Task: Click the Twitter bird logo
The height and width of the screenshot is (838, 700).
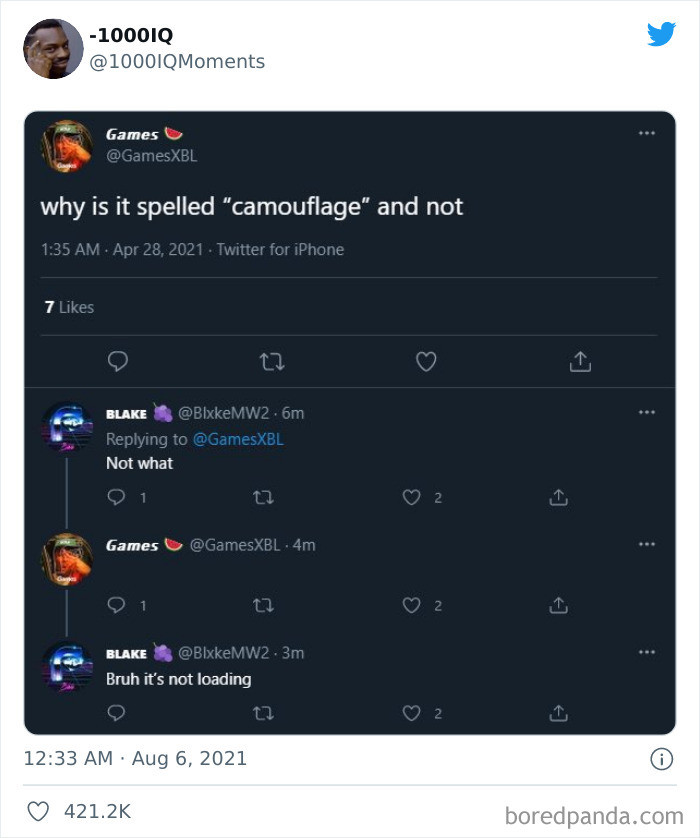Action: pyautogui.click(x=661, y=35)
